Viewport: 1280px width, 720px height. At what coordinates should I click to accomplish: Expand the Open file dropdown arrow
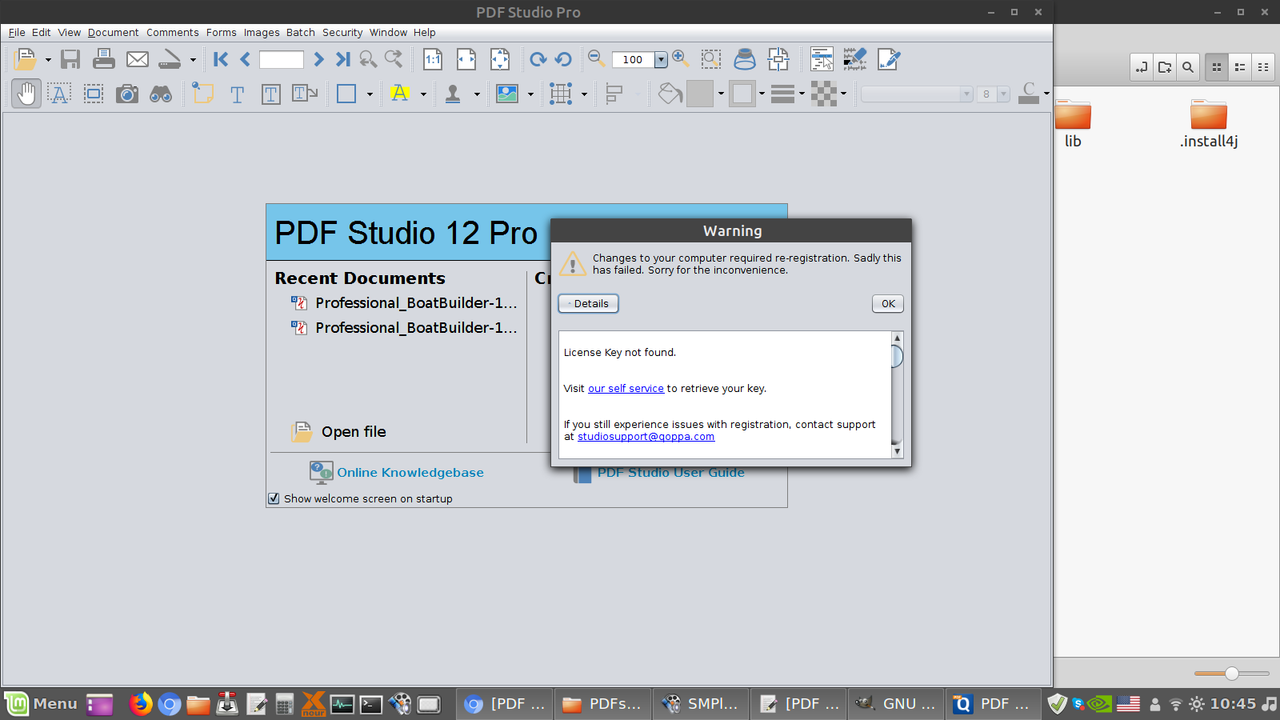pyautogui.click(x=47, y=60)
